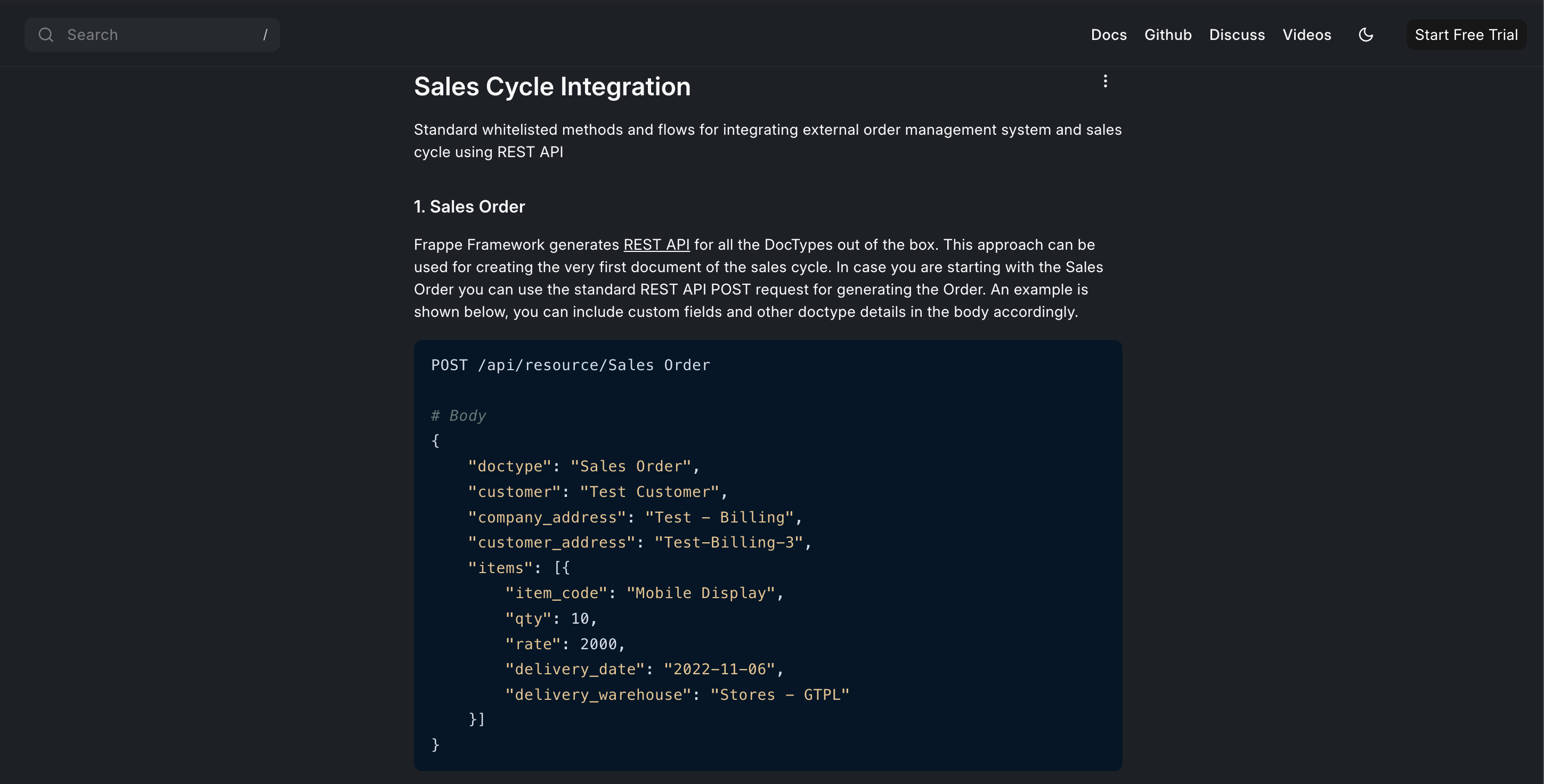Click the Sales Cycle Integration heading
This screenshot has width=1544, height=784.
[552, 86]
